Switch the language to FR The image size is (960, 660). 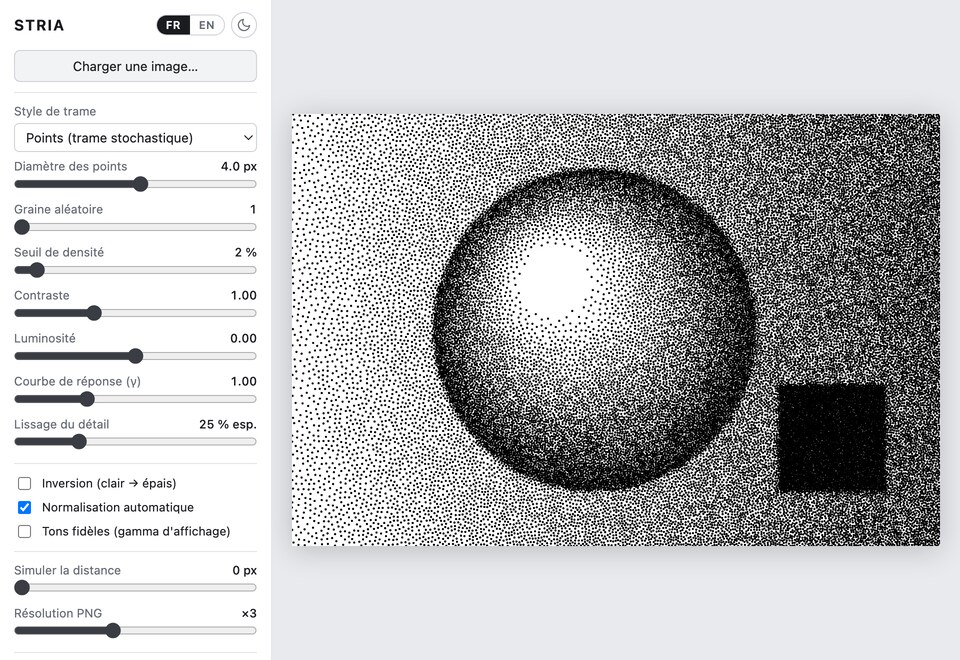(173, 25)
